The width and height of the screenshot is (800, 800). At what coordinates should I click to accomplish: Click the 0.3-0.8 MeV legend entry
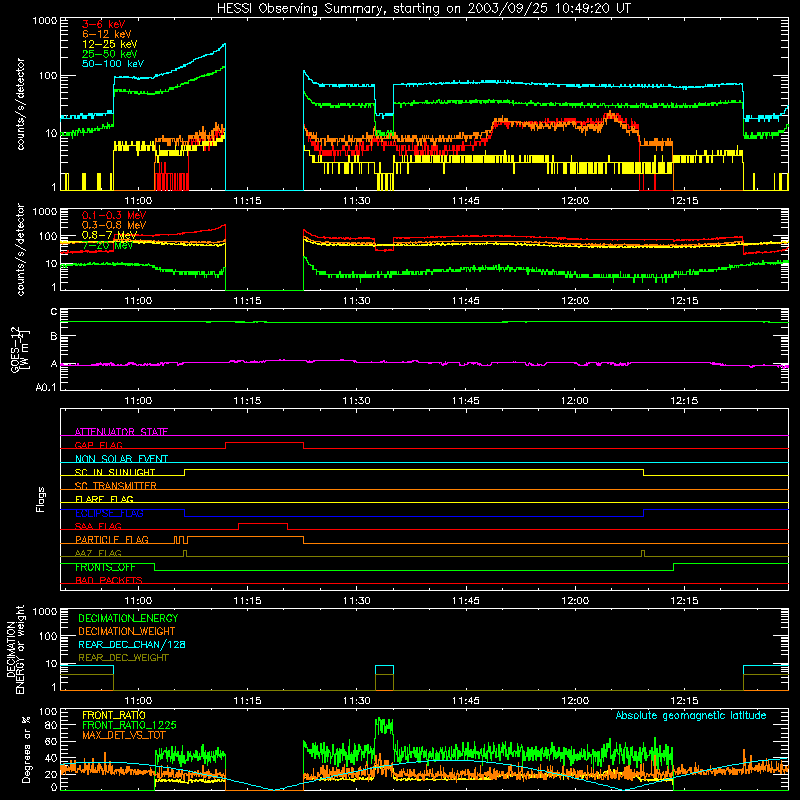pos(114,225)
